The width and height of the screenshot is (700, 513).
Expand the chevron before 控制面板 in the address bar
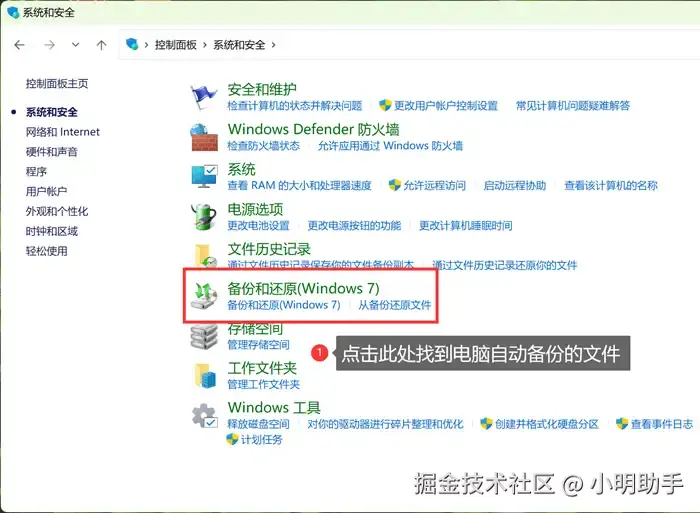pyautogui.click(x=146, y=45)
